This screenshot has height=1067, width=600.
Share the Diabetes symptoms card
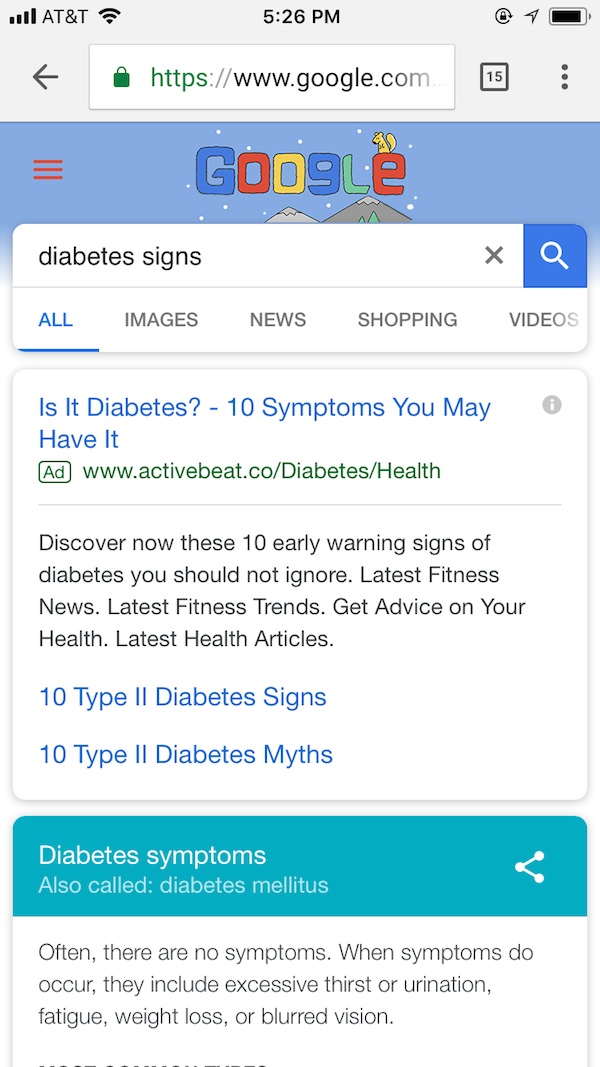click(x=530, y=867)
